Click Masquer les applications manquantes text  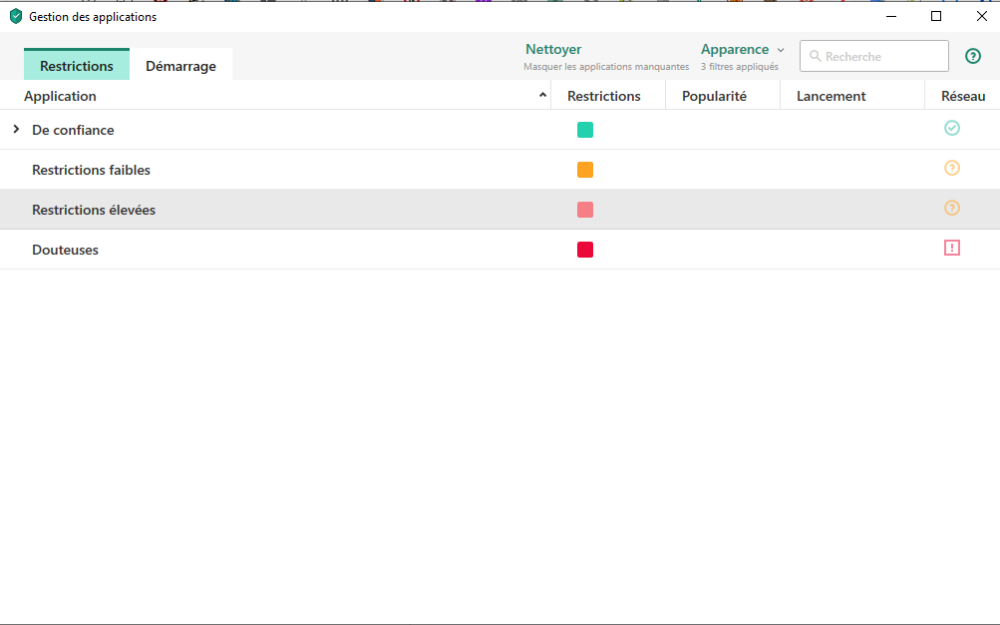(606, 66)
